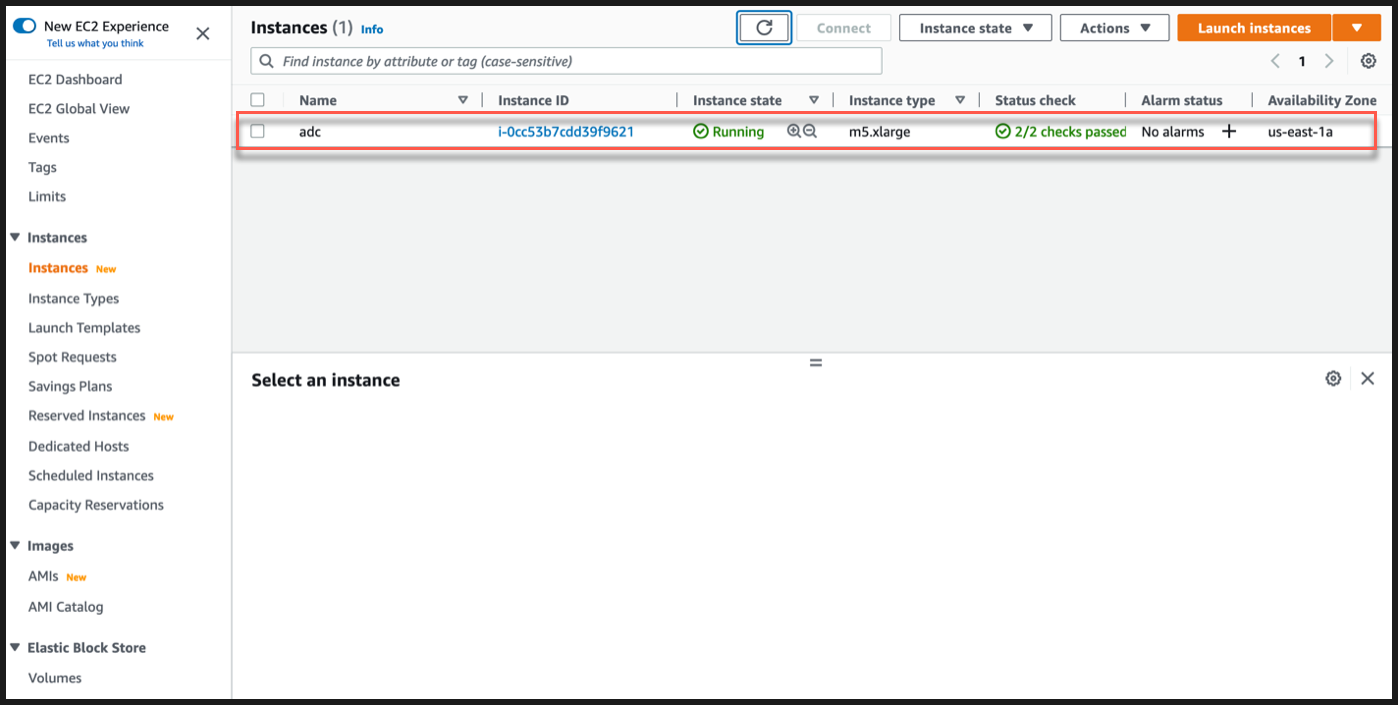This screenshot has width=1398, height=705.
Task: Collapse the Instances sidebar section
Action: tap(15, 237)
